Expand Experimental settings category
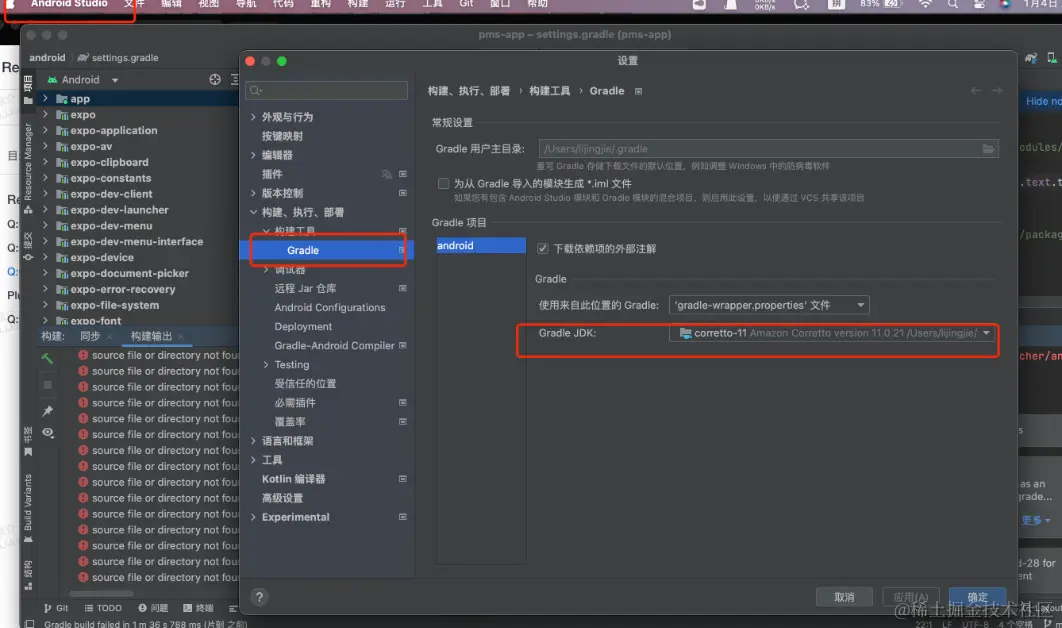This screenshot has width=1062, height=628. click(x=253, y=517)
